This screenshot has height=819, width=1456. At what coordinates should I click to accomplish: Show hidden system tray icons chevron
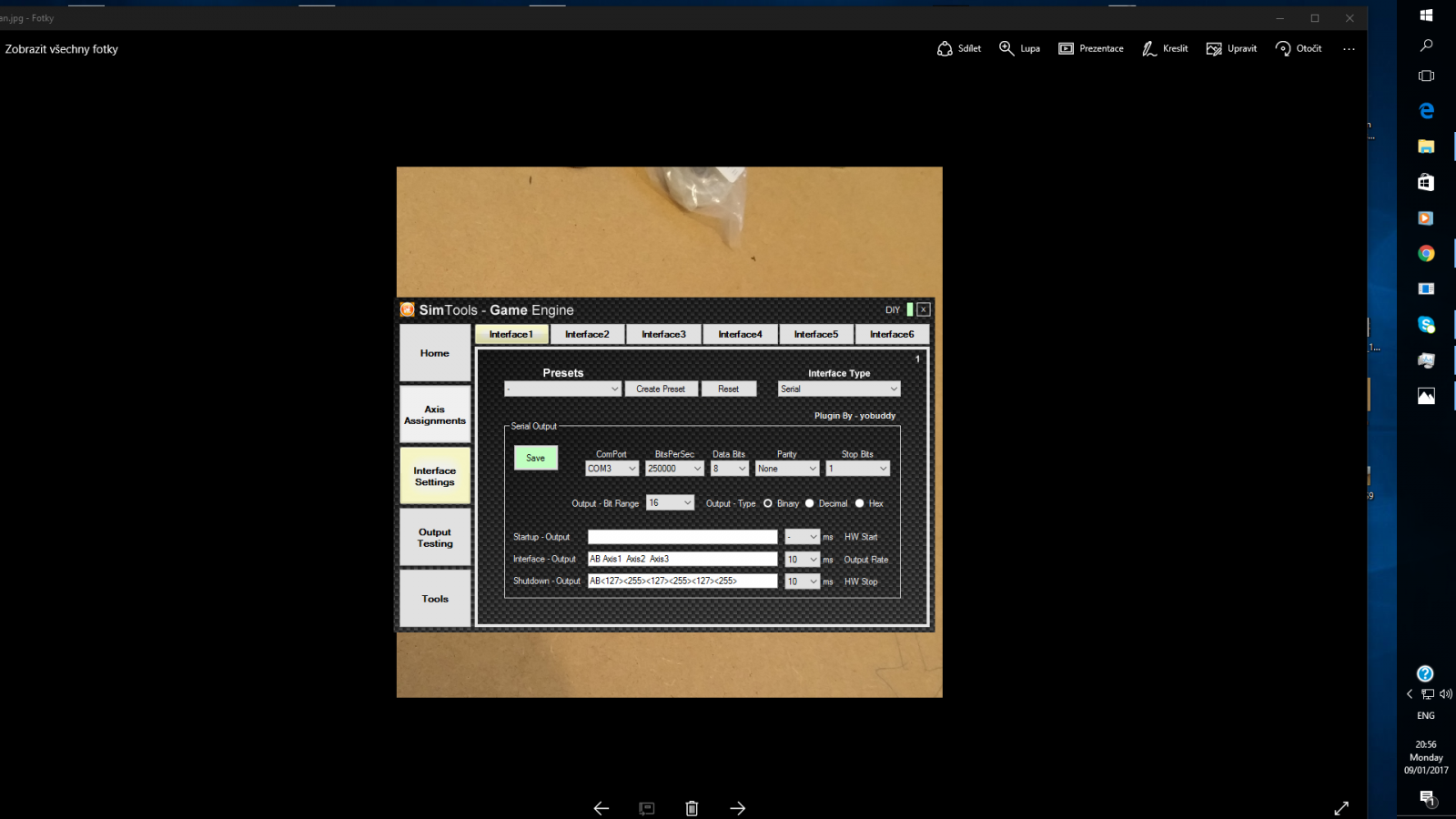1410,694
